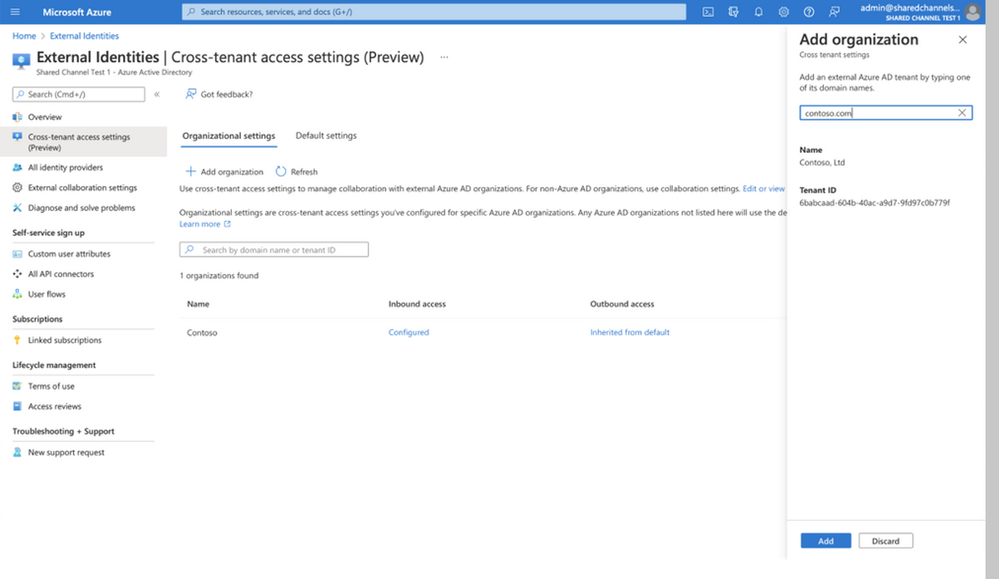999x579 pixels.
Task: Click the Overview icon in sidebar
Action: click(x=17, y=117)
